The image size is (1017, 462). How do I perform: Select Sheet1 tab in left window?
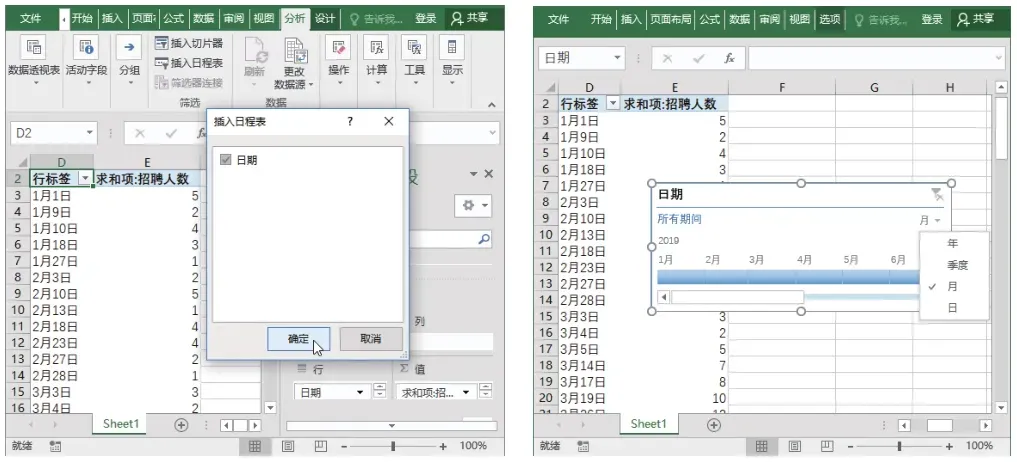click(122, 424)
